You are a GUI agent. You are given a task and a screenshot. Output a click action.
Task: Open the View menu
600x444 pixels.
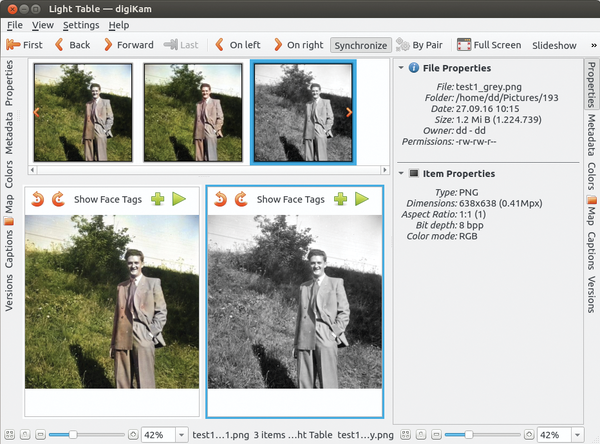pos(42,25)
